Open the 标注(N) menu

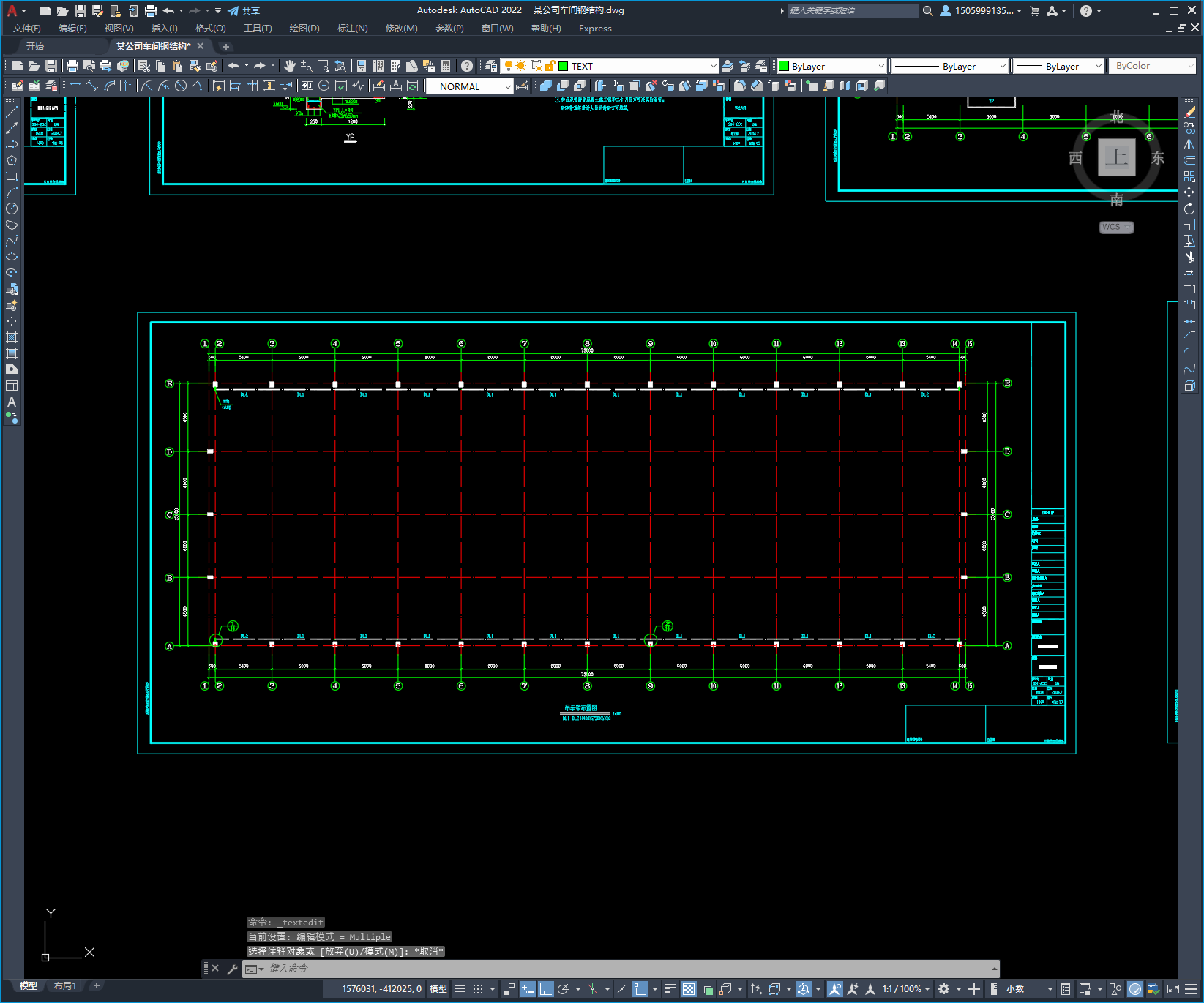pyautogui.click(x=352, y=29)
